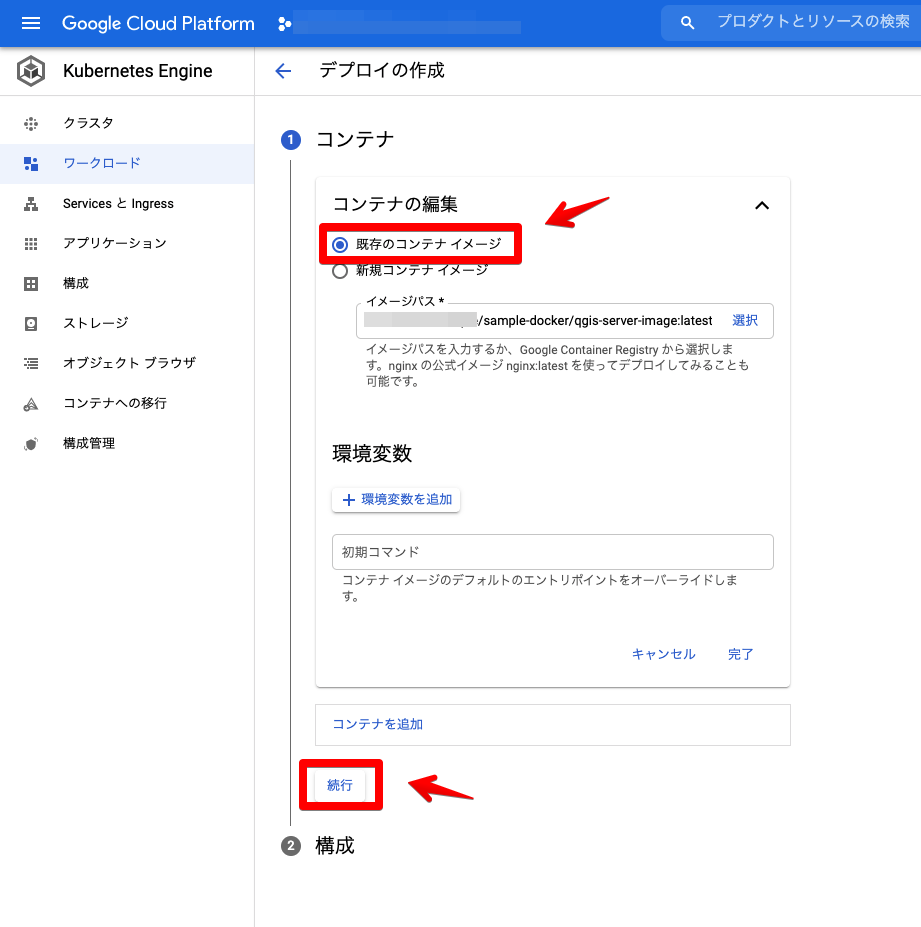This screenshot has width=921, height=927.
Task: Click Google Cloud Platform title
Action: 158,23
